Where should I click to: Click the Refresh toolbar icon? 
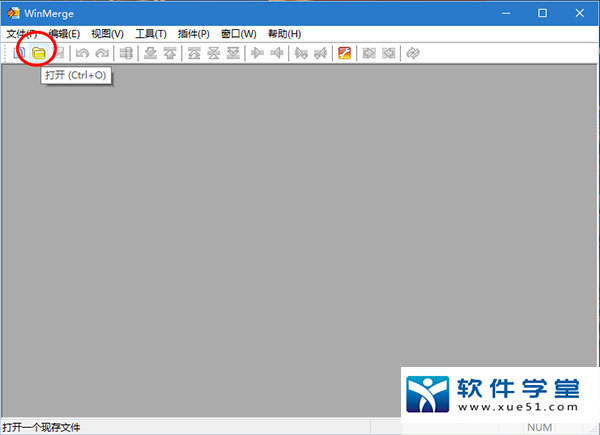click(x=413, y=53)
